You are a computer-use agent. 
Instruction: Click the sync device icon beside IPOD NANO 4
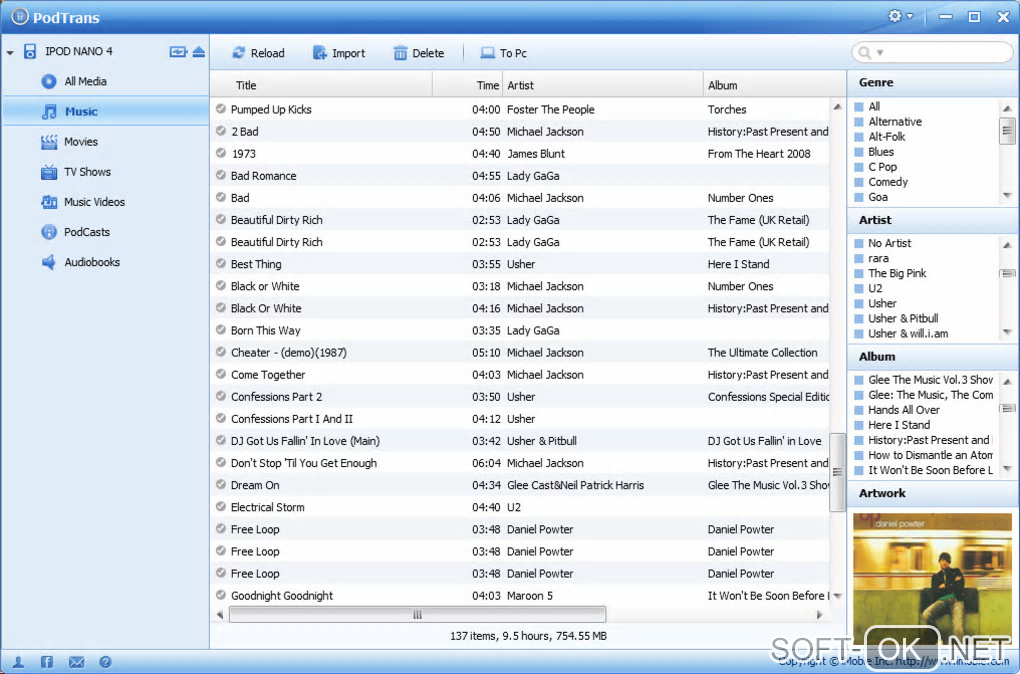(178, 51)
